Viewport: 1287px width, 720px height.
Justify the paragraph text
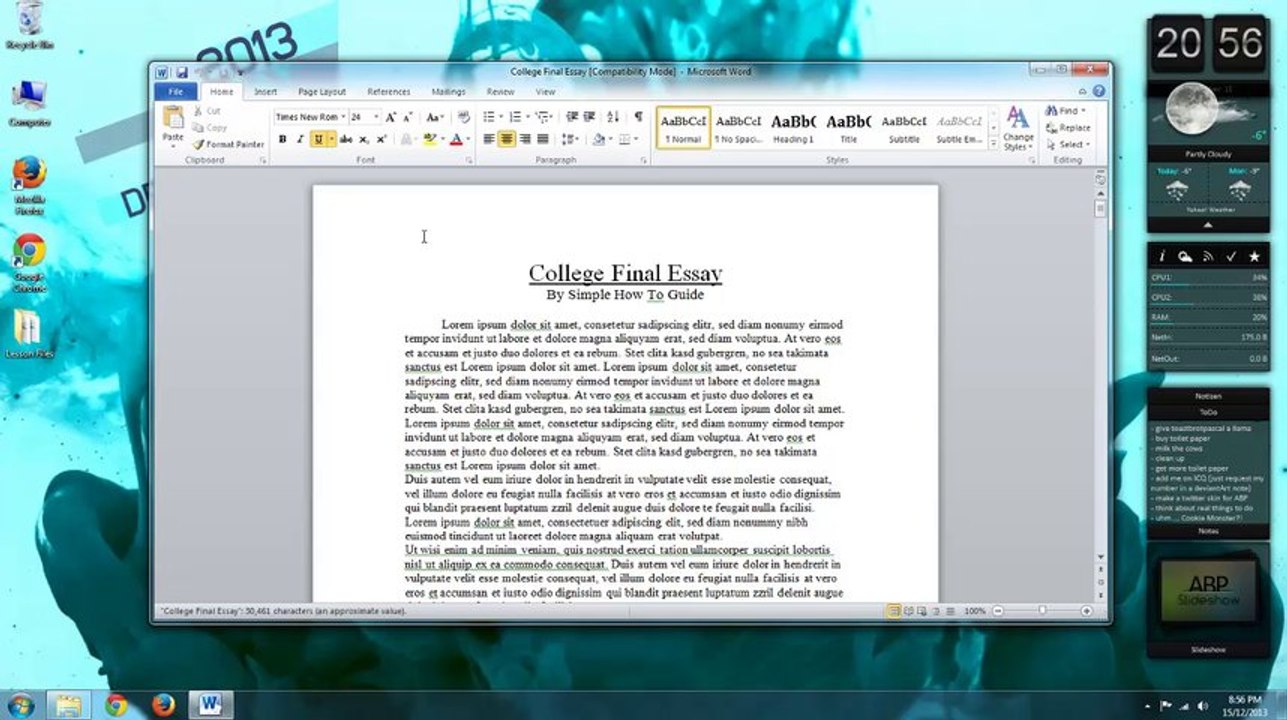click(543, 140)
